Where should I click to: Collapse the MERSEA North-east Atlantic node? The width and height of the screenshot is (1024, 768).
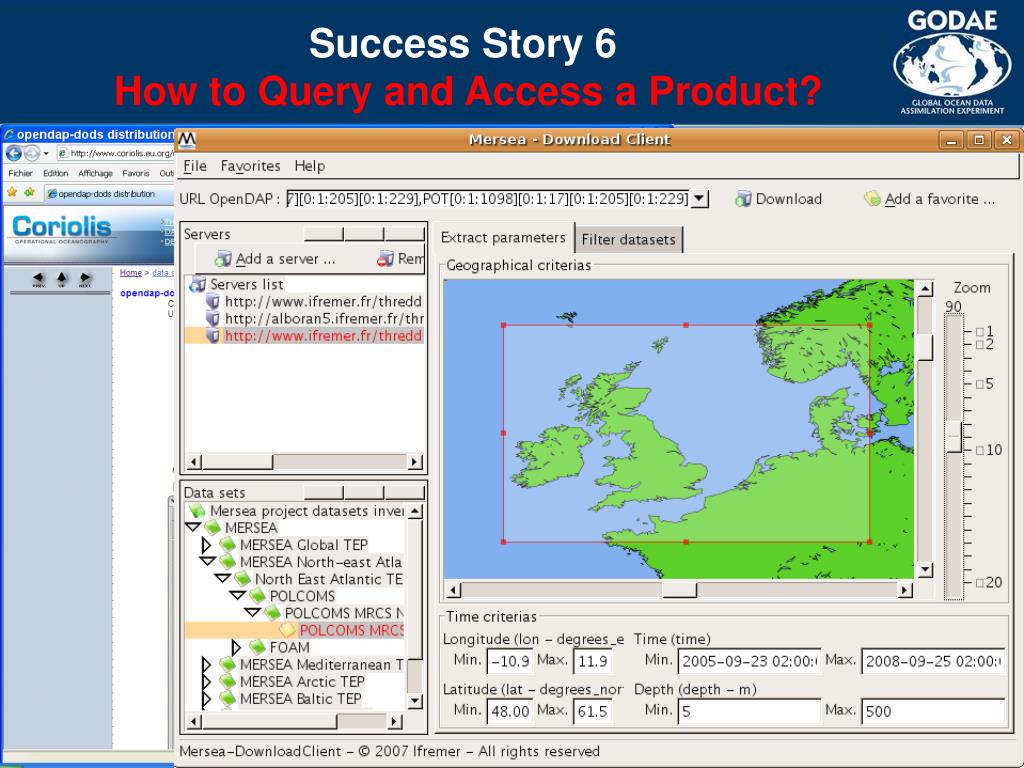(x=208, y=561)
